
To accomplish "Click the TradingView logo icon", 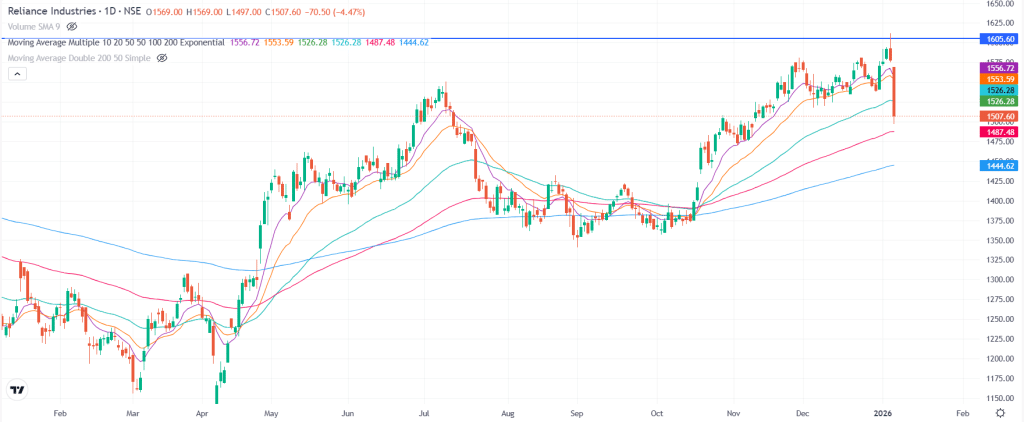I will coord(17,390).
